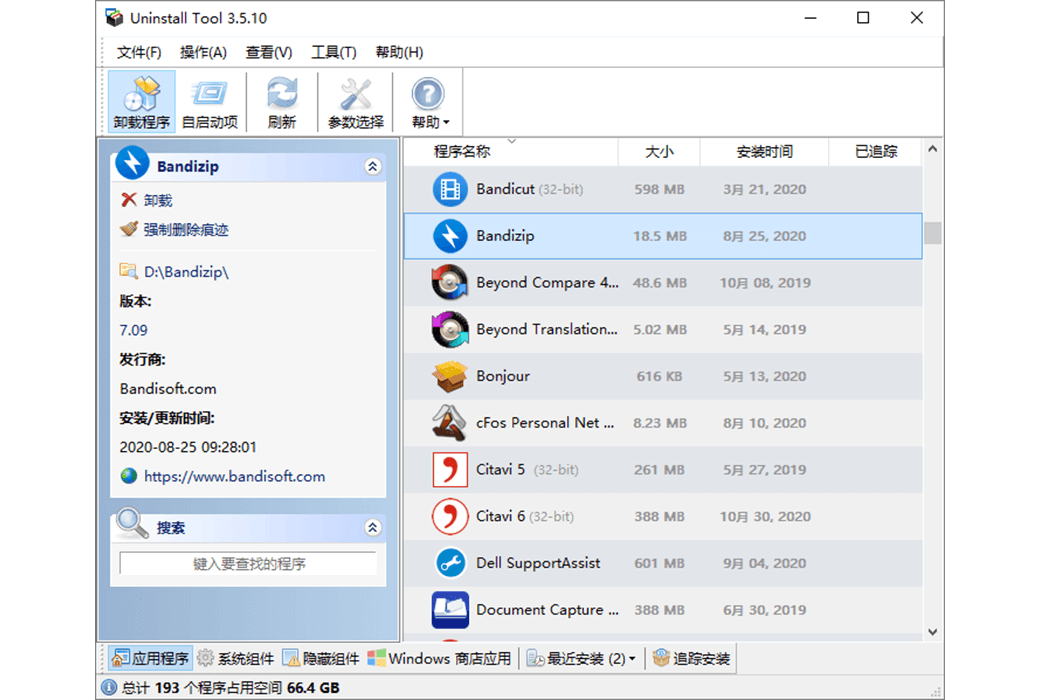Click the Beyond Compare 4 icon
The image size is (1040, 700).
click(x=450, y=283)
